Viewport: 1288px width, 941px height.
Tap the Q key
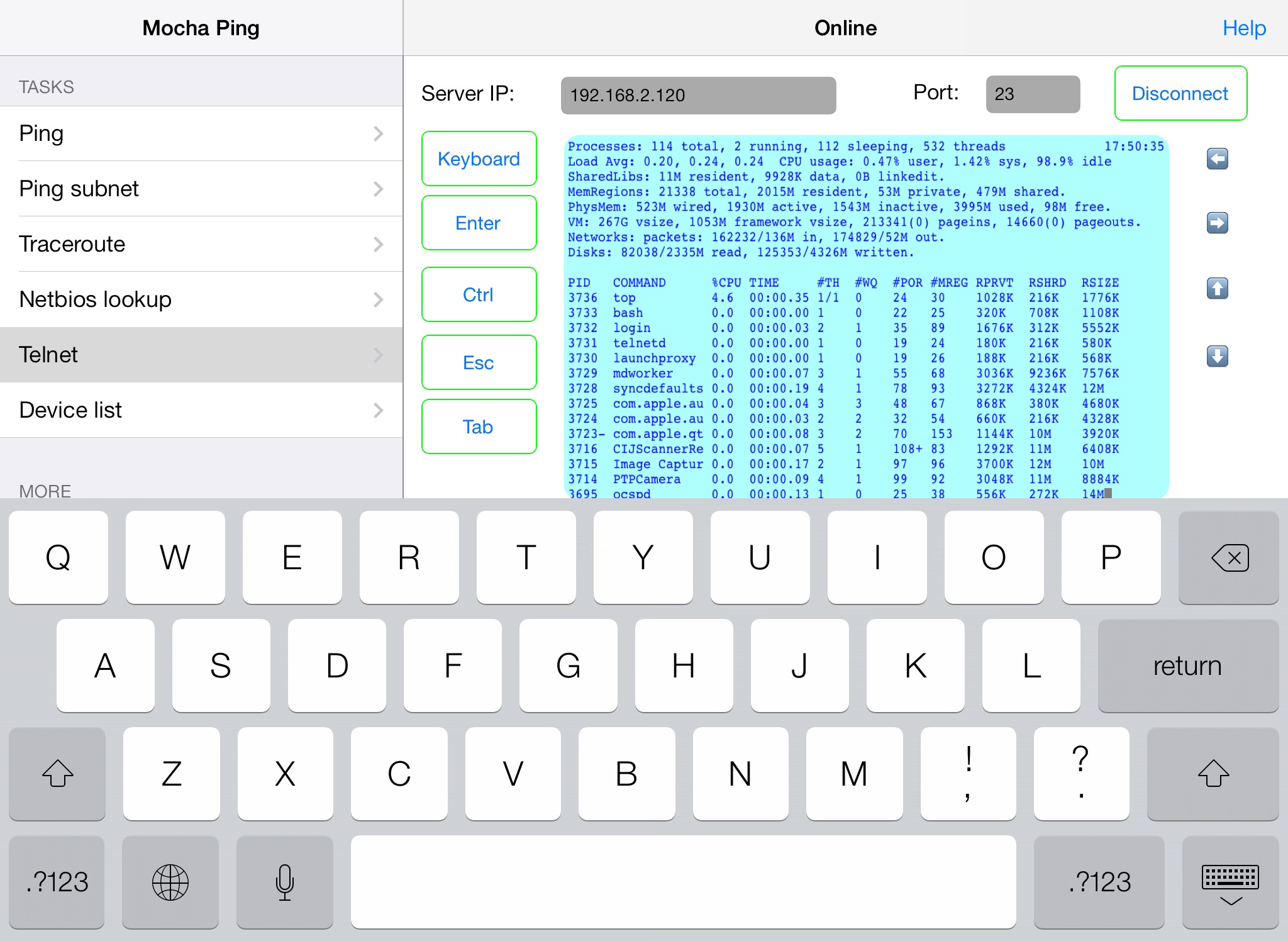tap(58, 557)
